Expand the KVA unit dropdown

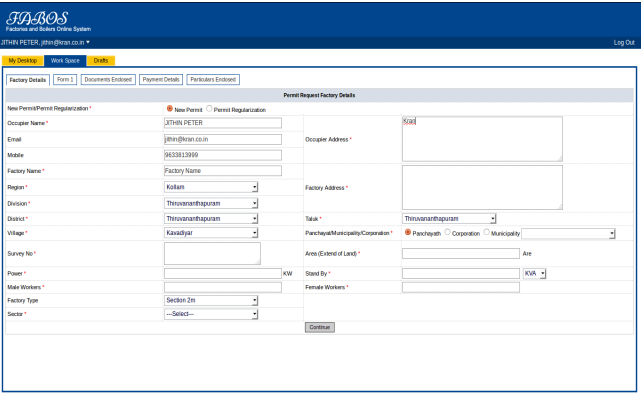[534, 273]
